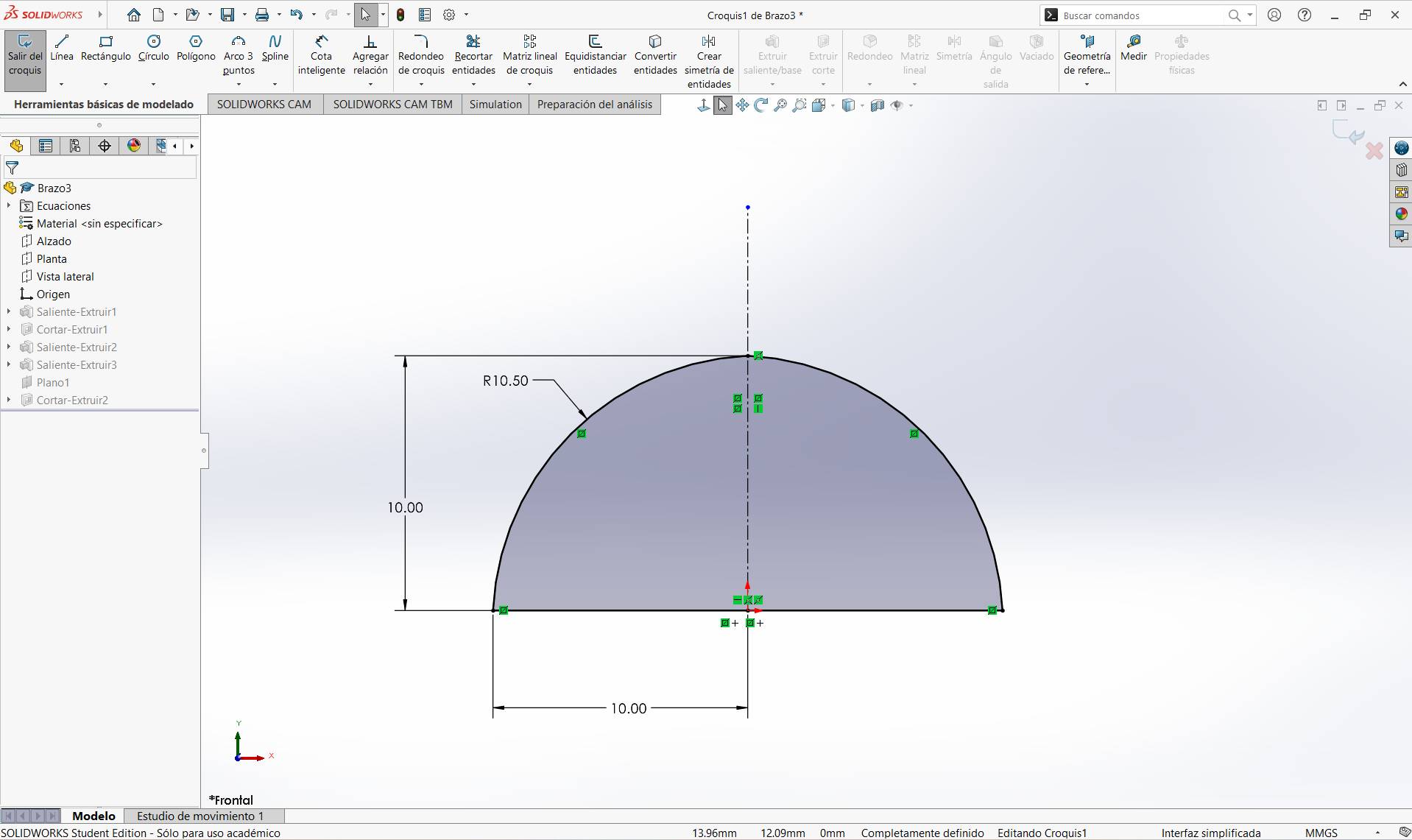Click the Pan view icon

(742, 105)
